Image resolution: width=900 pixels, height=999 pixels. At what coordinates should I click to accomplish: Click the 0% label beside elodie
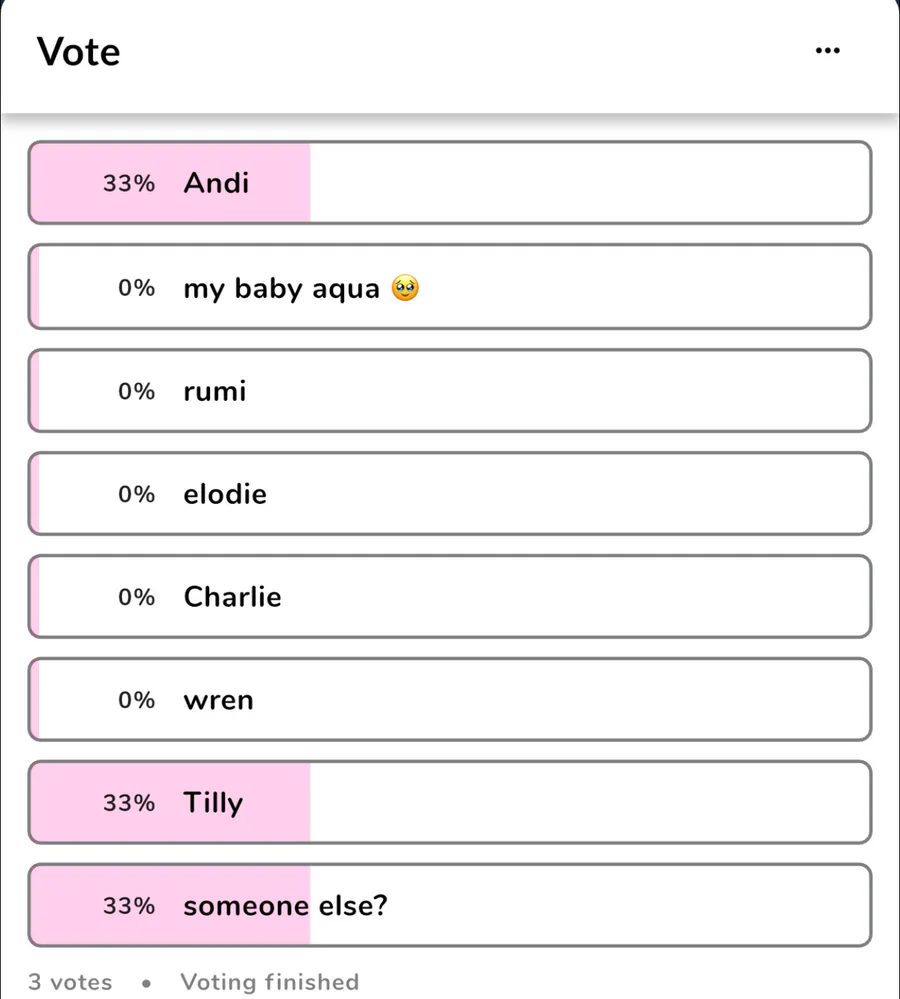click(x=137, y=494)
